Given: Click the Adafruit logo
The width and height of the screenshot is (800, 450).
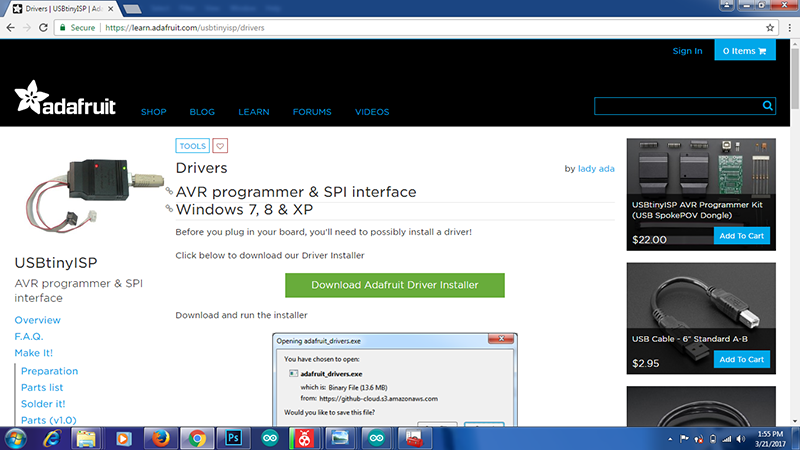Looking at the screenshot, I should click(65, 97).
